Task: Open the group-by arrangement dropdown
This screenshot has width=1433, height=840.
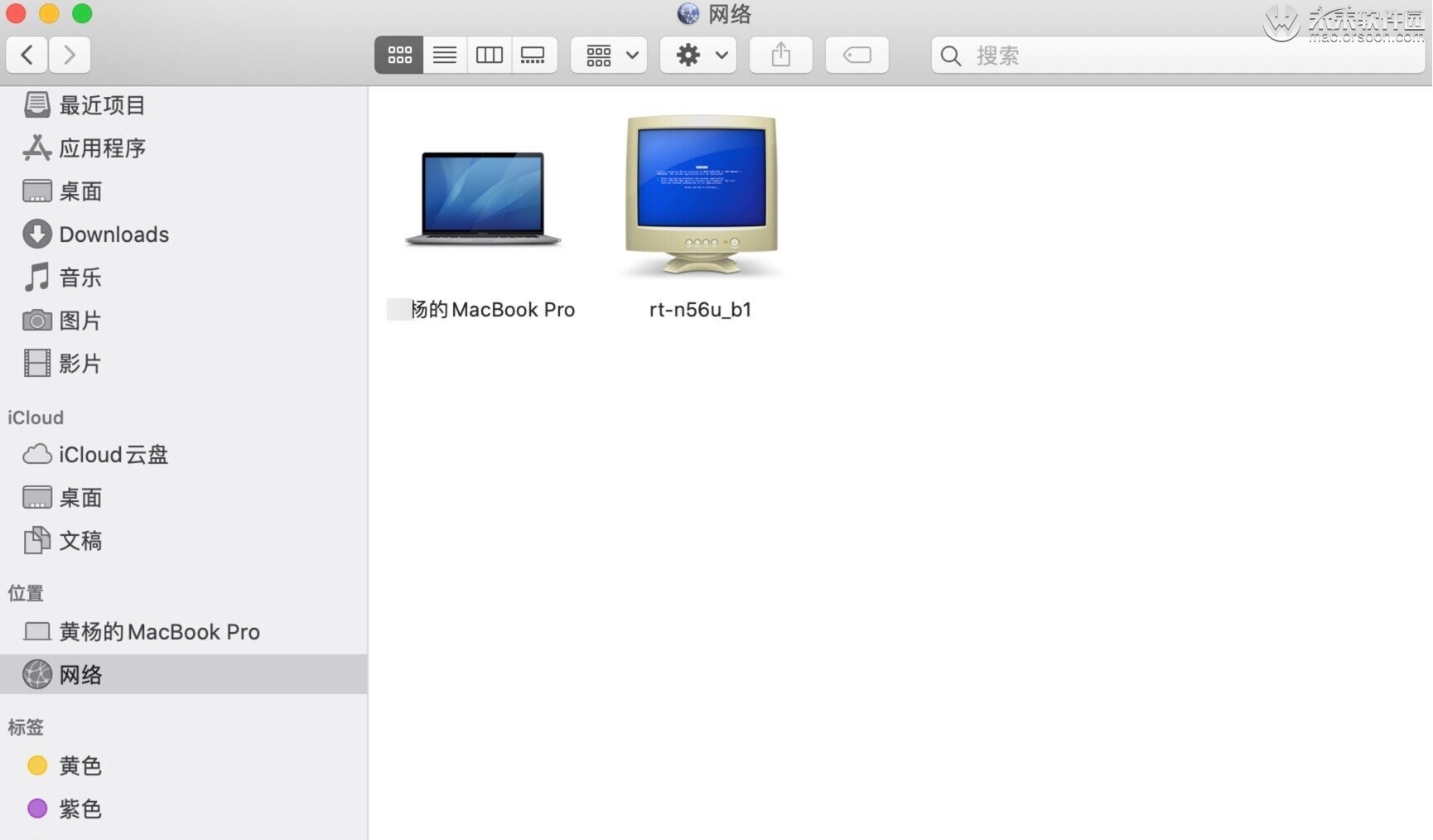Action: click(x=609, y=56)
